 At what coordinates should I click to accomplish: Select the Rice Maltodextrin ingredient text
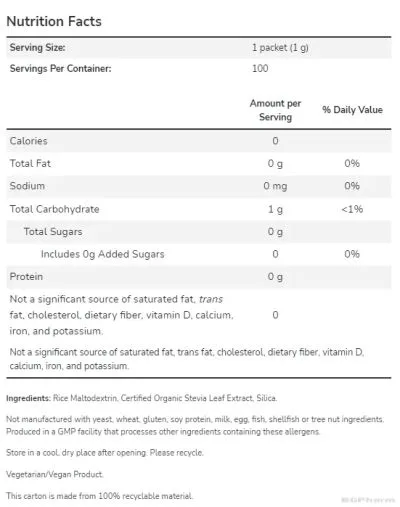[x=85, y=398]
